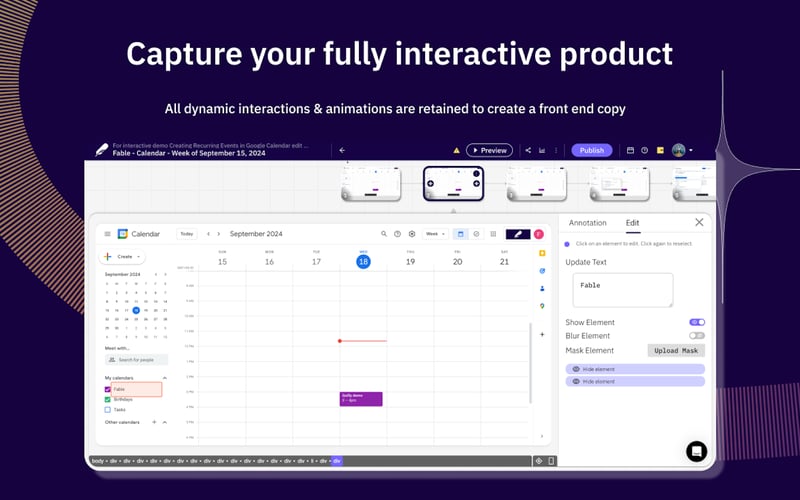Click the clock history icon in header
Screen dimensions: 800x500
[x=644, y=151]
